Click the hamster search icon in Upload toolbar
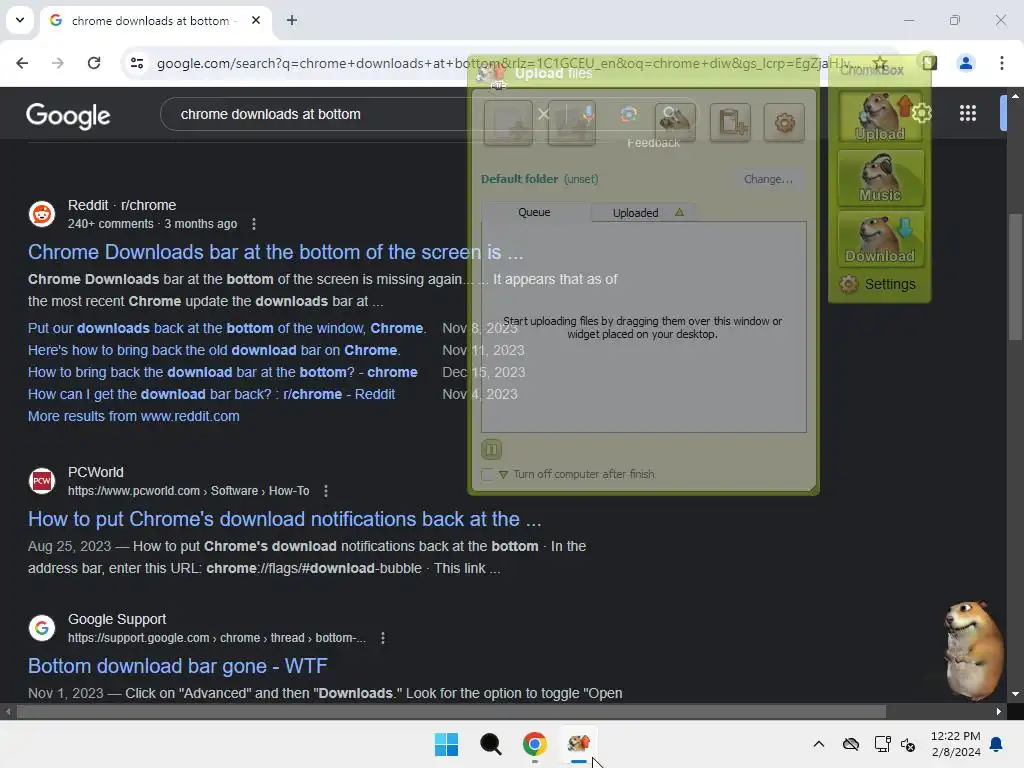Image resolution: width=1024 pixels, height=768 pixels. pyautogui.click(x=675, y=121)
